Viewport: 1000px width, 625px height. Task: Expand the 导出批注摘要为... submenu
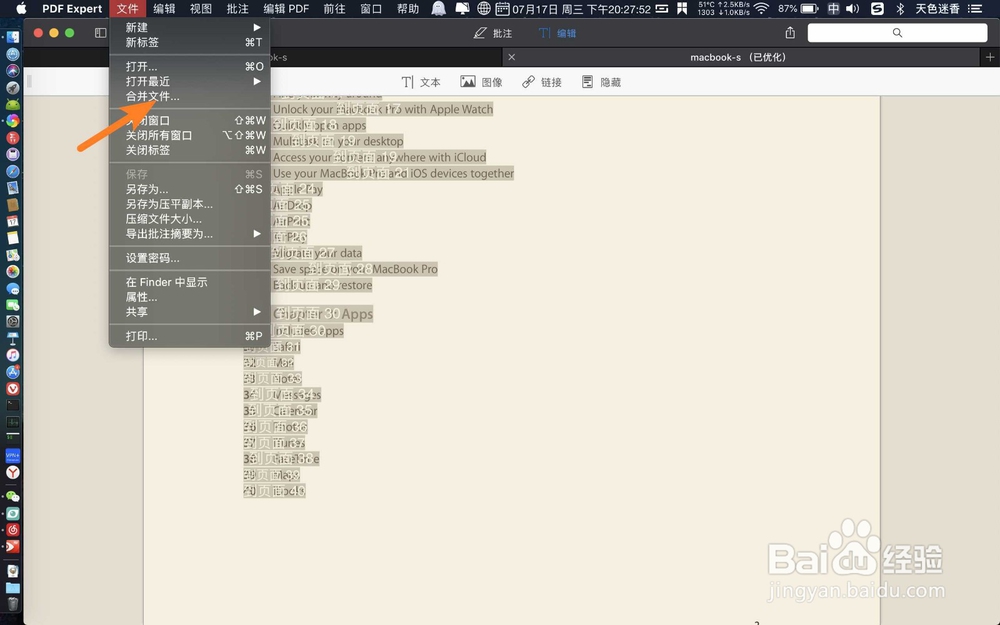(190, 233)
